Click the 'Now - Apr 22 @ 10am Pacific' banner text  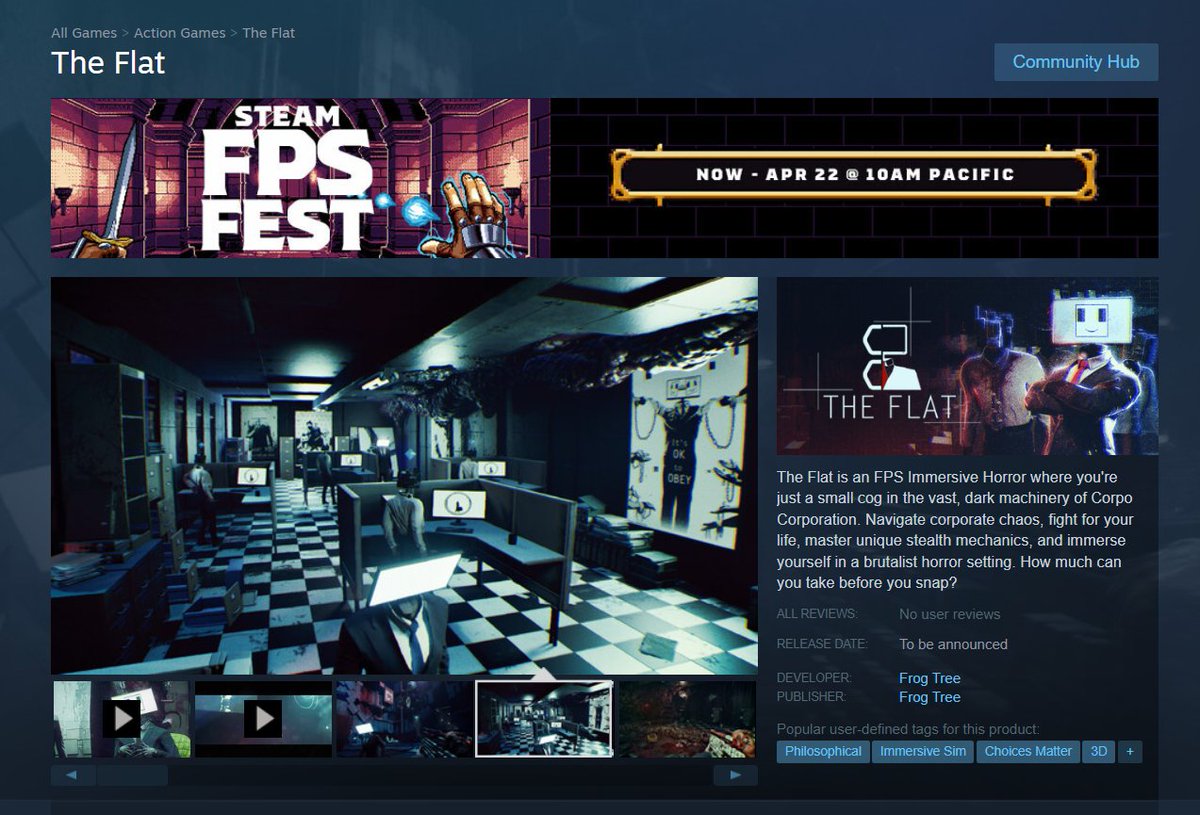[x=854, y=174]
